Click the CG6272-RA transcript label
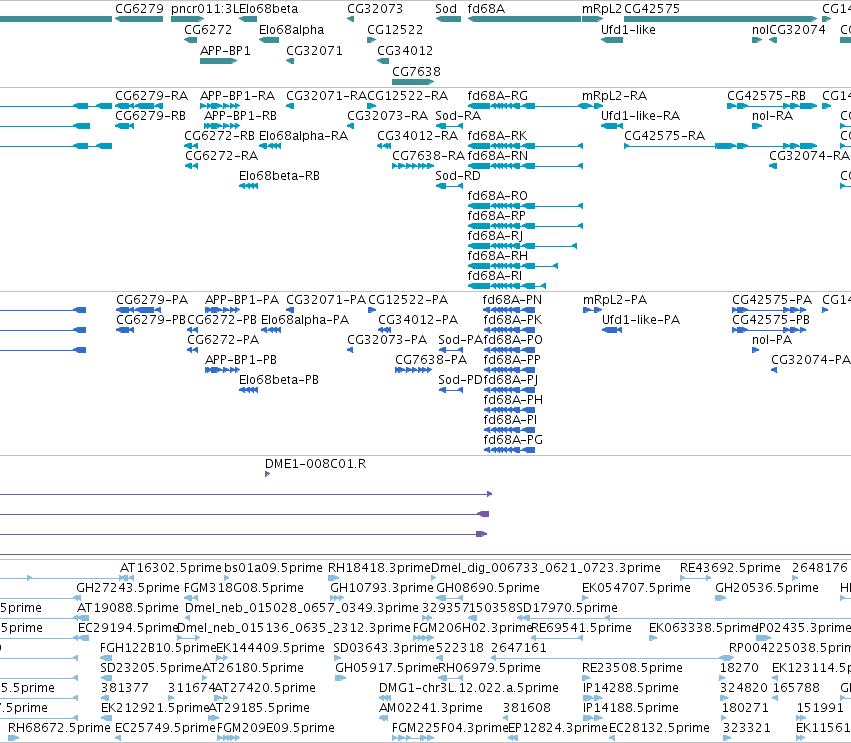851x743 pixels. [x=221, y=156]
